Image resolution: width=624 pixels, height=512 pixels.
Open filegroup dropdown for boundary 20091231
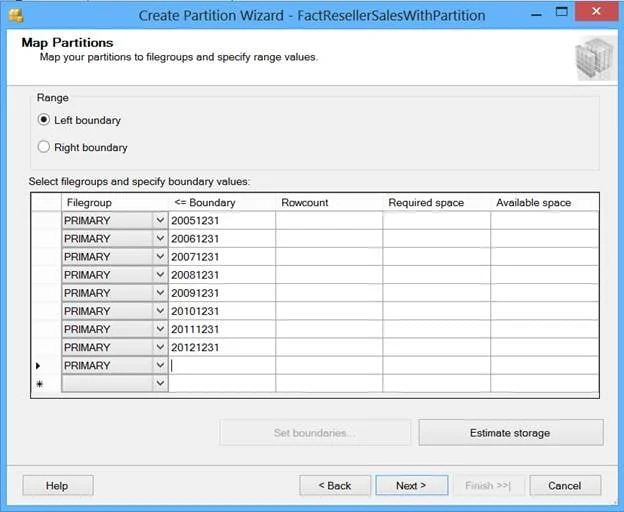[160, 293]
